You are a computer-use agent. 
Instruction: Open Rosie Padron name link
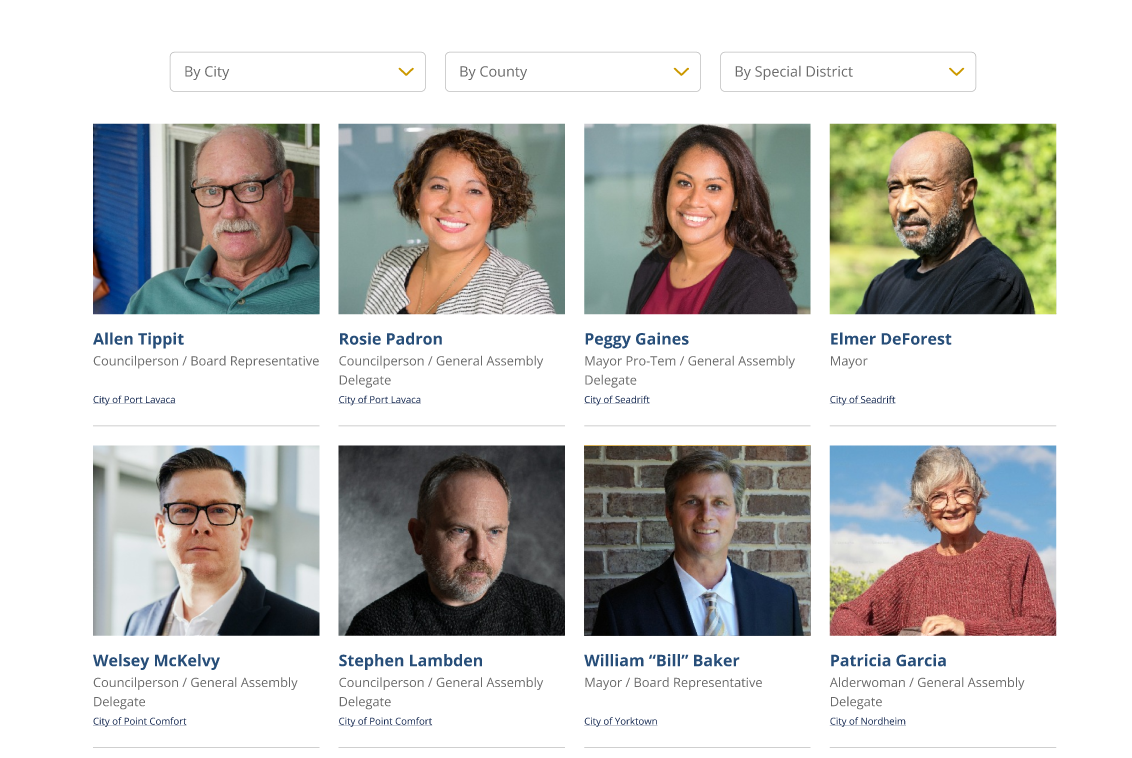pyautogui.click(x=391, y=339)
